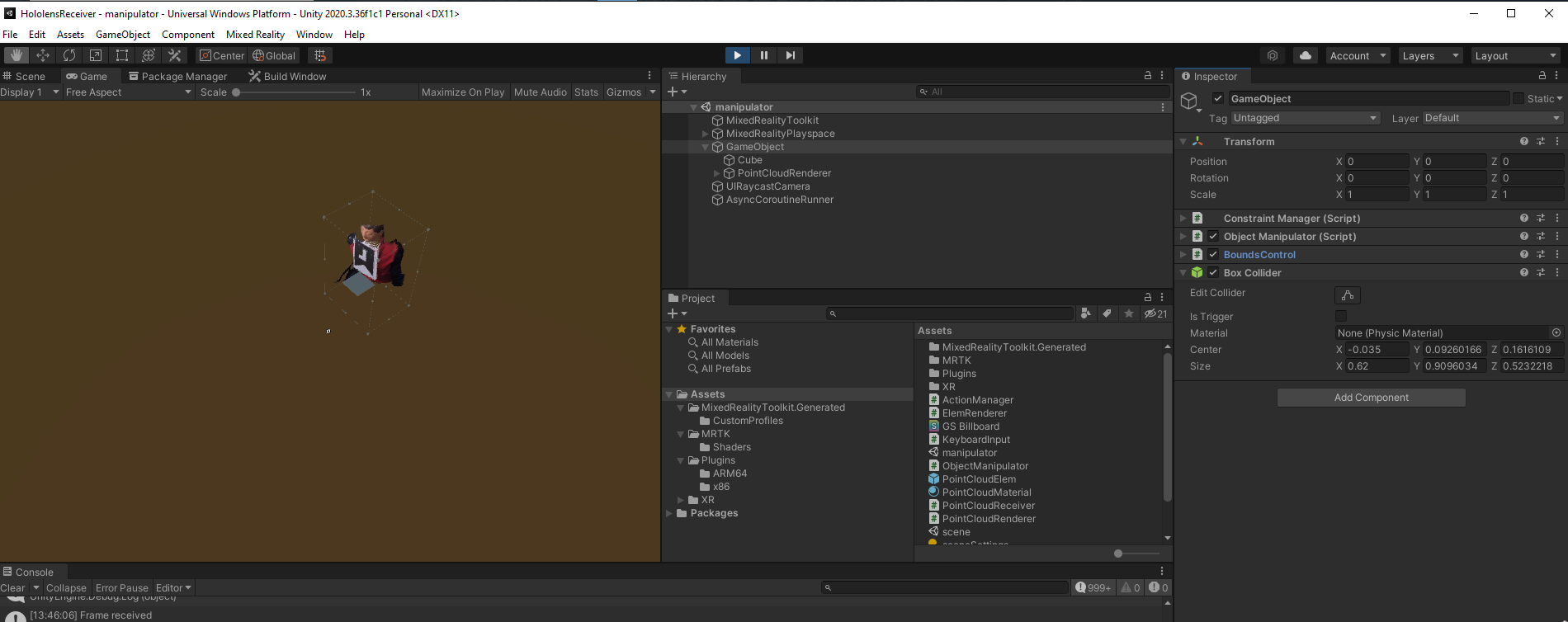This screenshot has width=1568, height=622.
Task: Click Add Component button
Action: pyautogui.click(x=1372, y=398)
